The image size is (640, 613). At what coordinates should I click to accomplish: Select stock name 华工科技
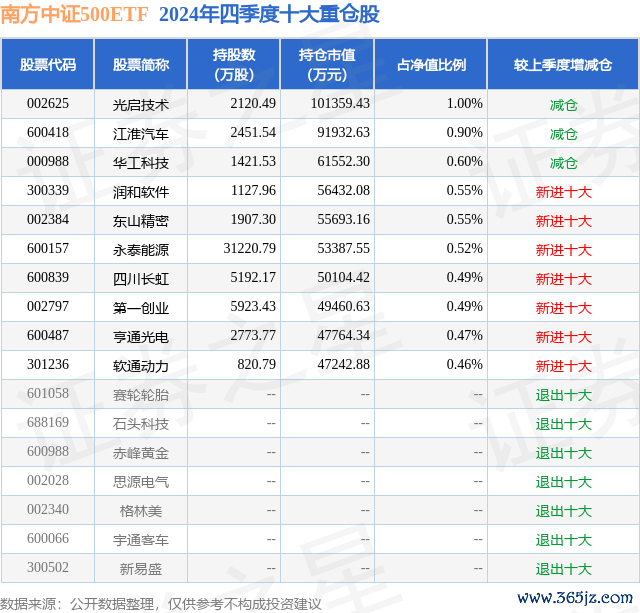click(141, 163)
